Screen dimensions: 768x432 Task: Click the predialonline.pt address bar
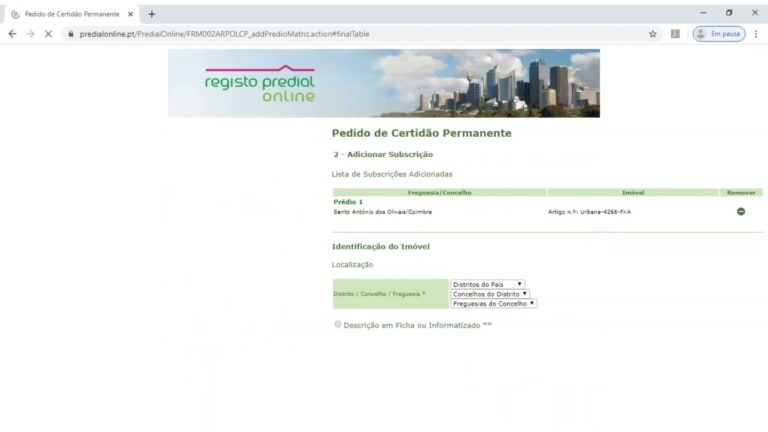tap(350, 34)
